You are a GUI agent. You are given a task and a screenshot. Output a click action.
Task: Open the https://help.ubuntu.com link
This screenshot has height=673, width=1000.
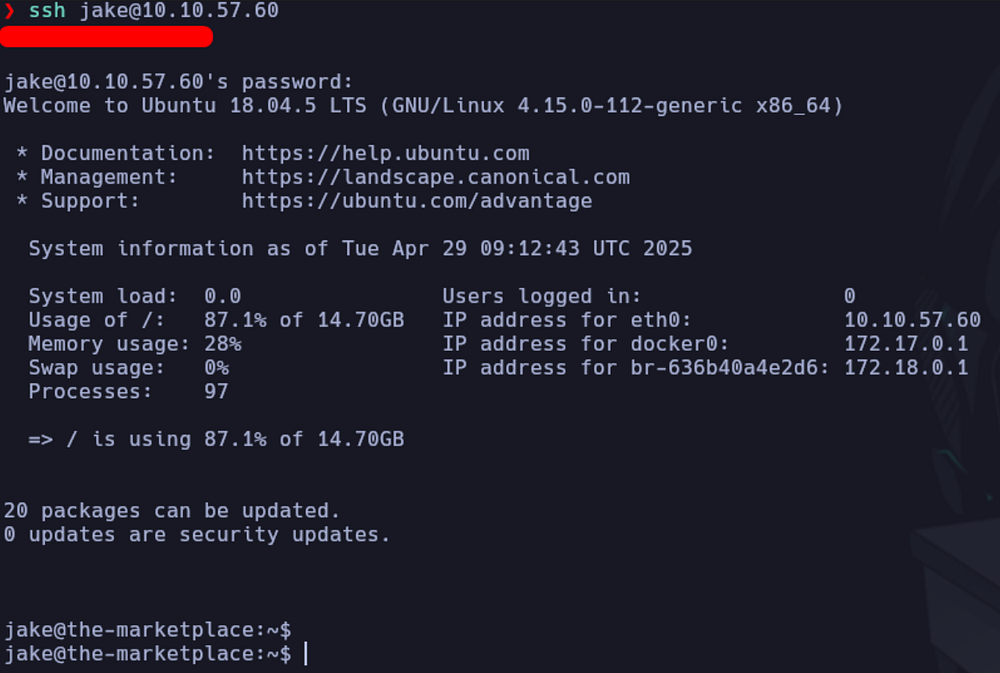point(385,153)
